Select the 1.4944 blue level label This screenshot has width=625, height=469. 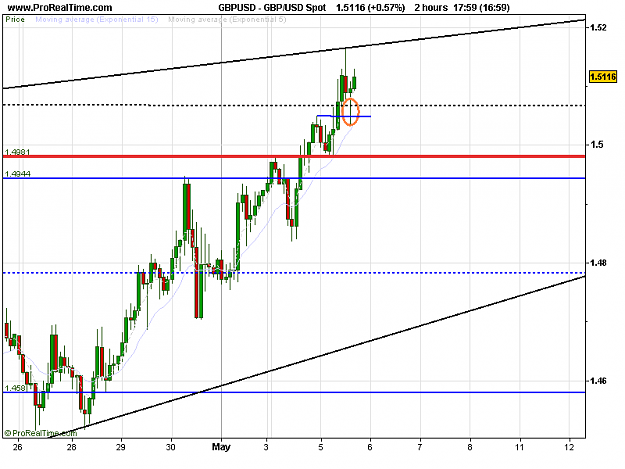[x=17, y=174]
